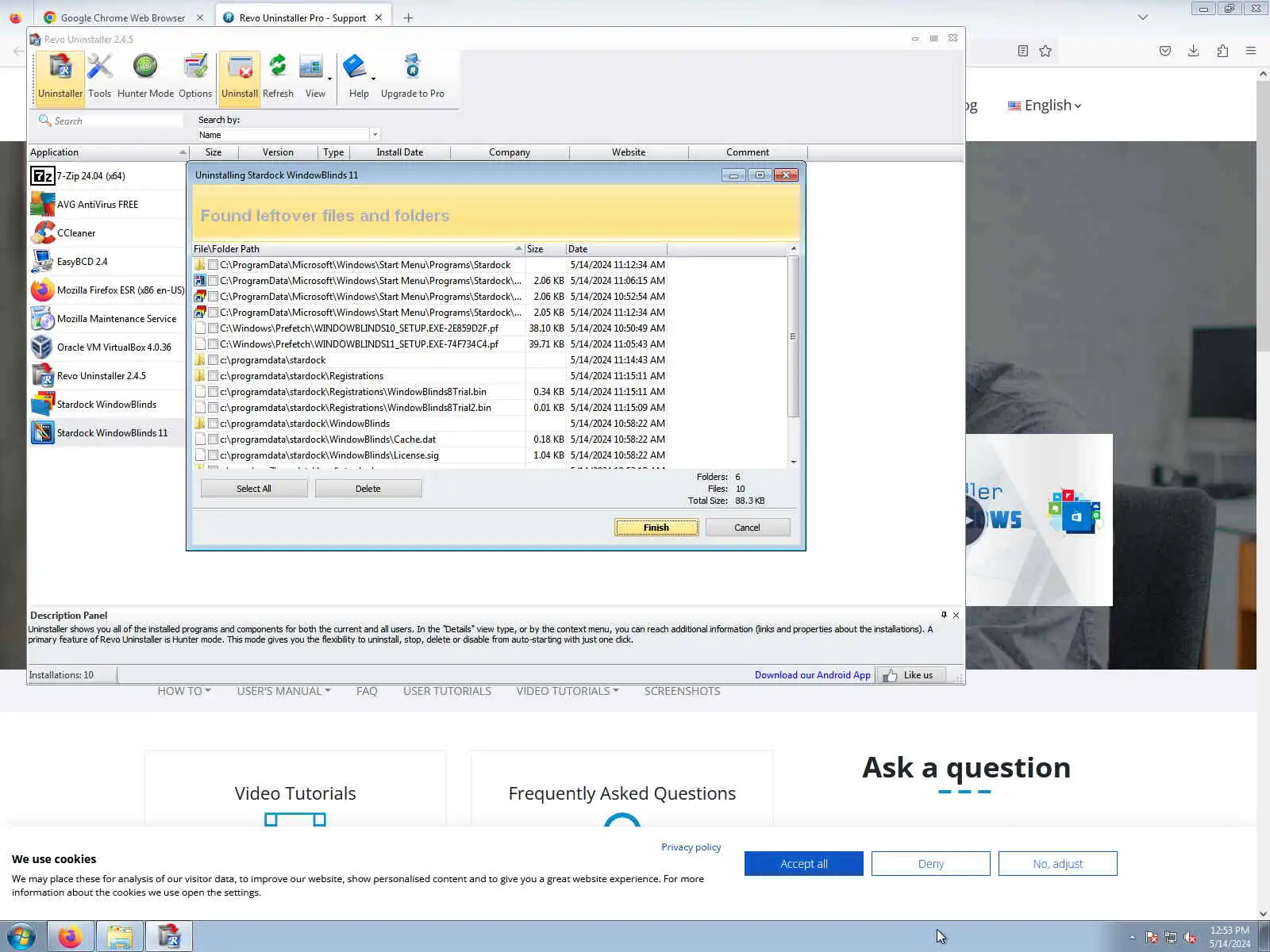This screenshot has width=1270, height=952.
Task: Cancel the leftover files dialog
Action: click(747, 528)
